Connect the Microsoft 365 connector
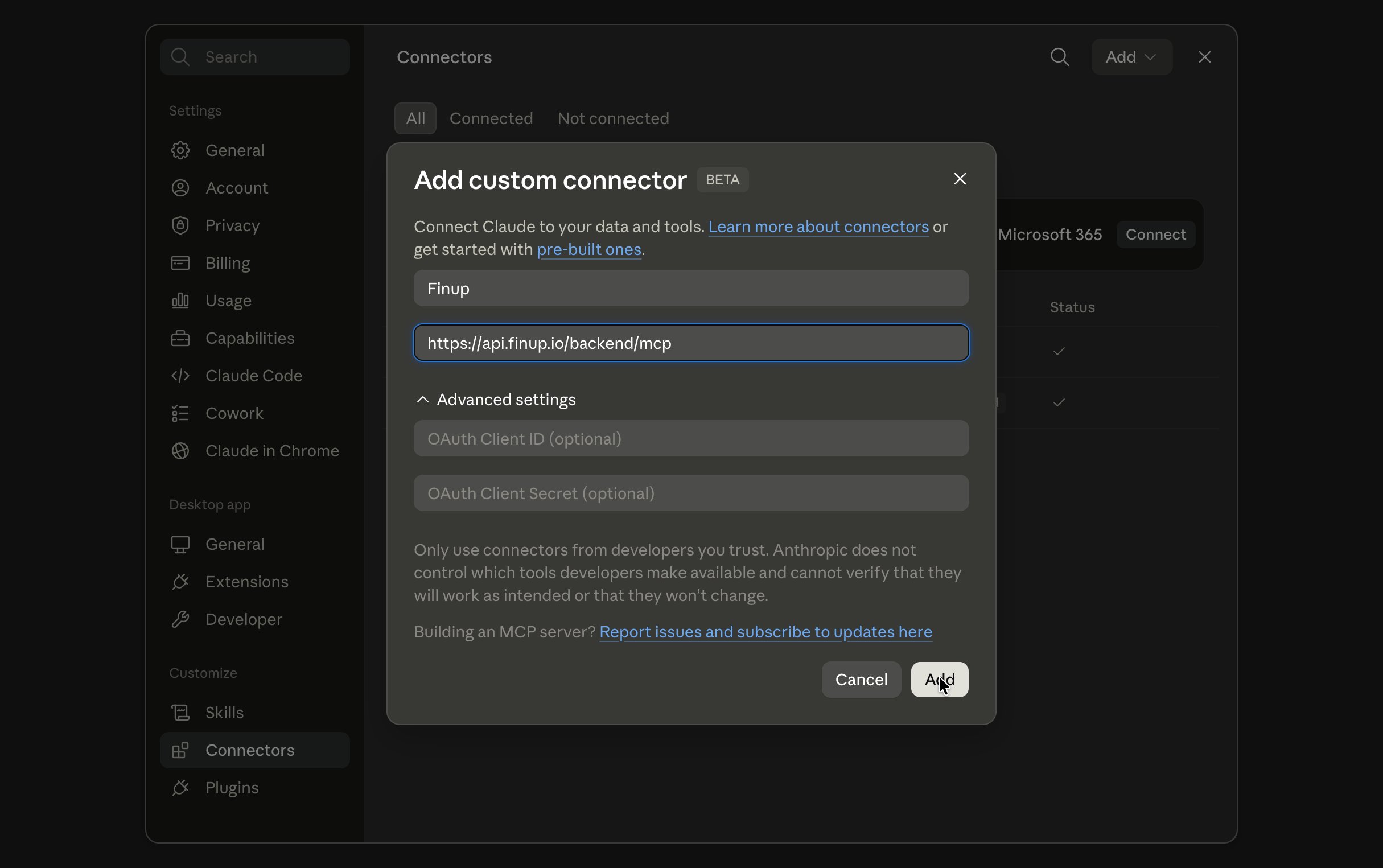Screen dimensions: 1383x868 tap(1155, 235)
